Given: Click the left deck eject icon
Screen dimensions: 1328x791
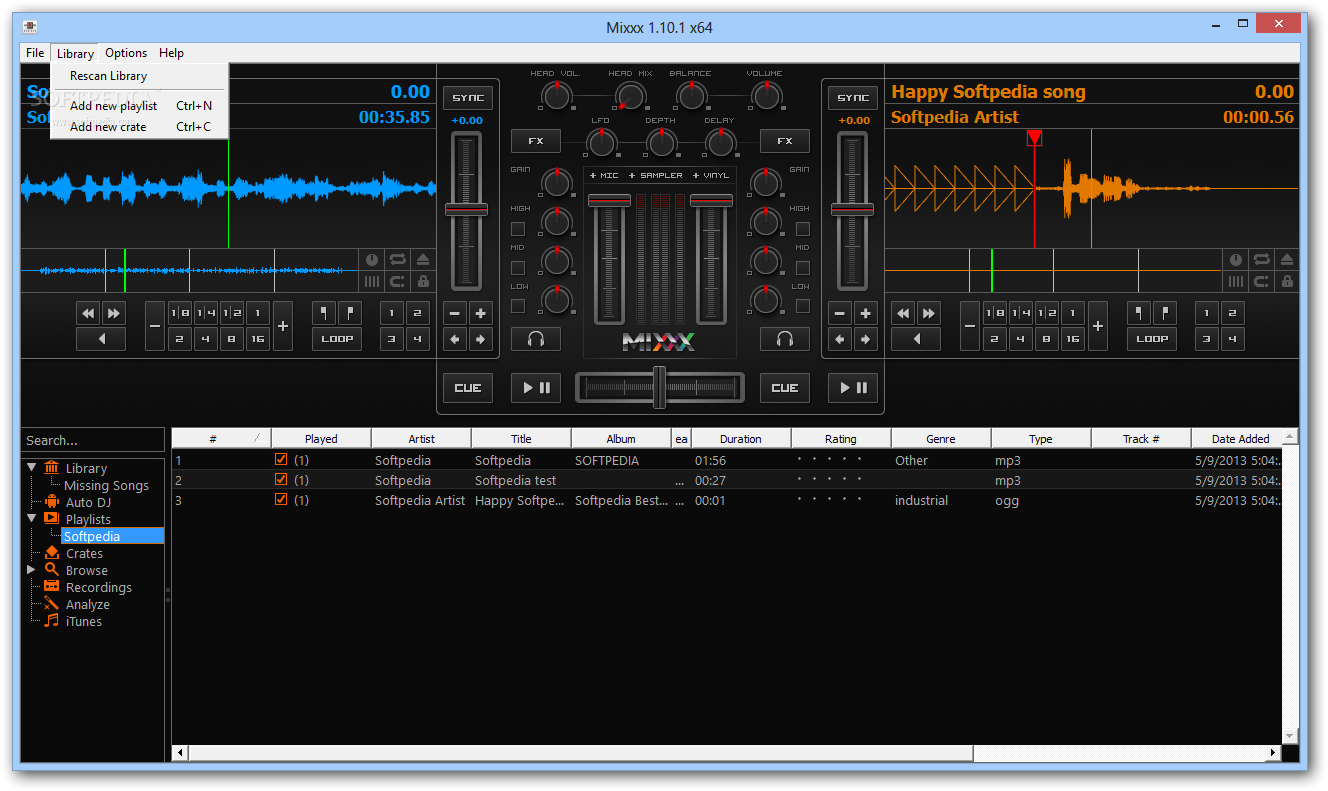Looking at the screenshot, I should [423, 260].
